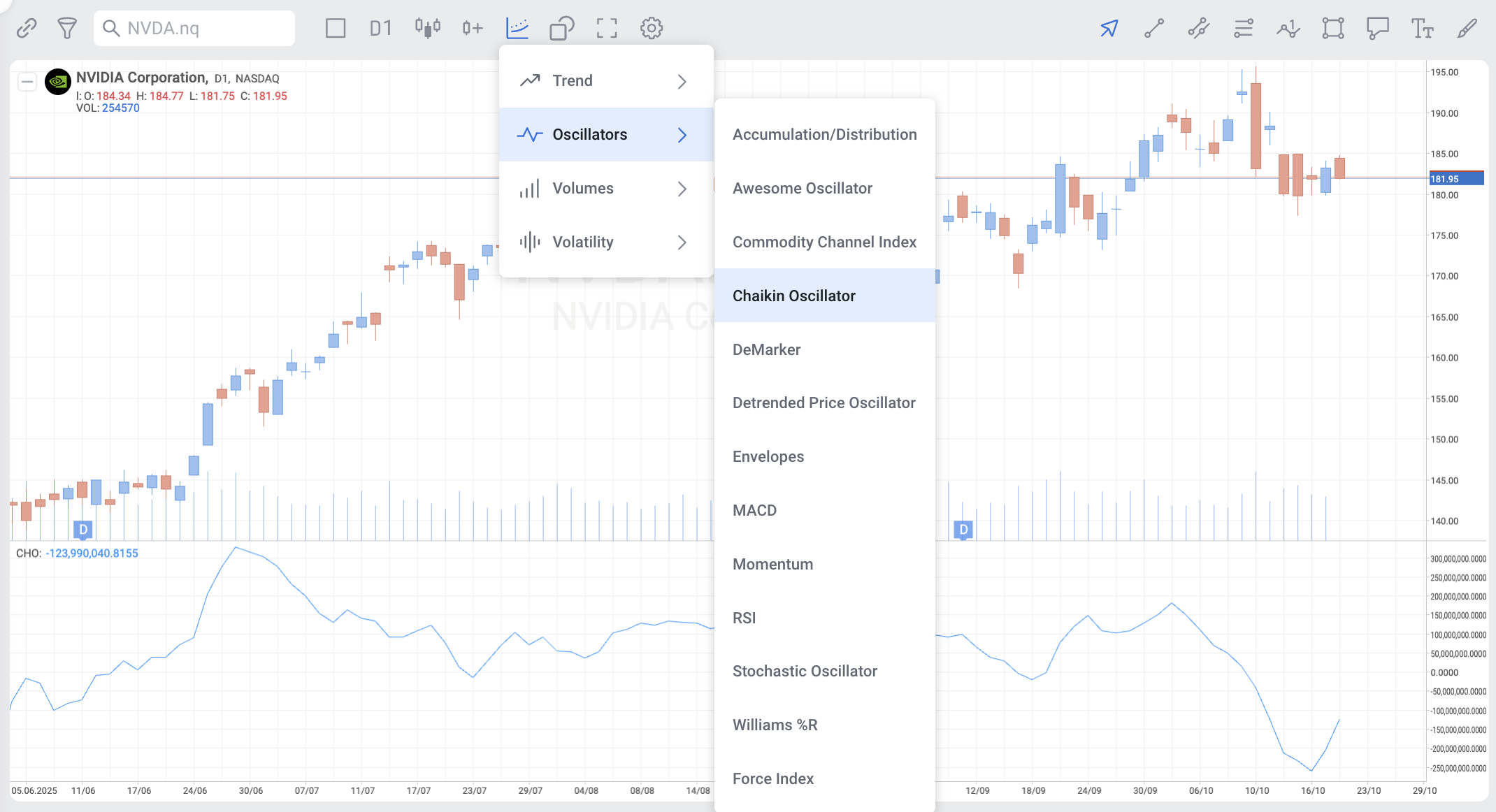Viewport: 1496px width, 812px height.
Task: Select the comment callout tool
Action: (x=1377, y=29)
